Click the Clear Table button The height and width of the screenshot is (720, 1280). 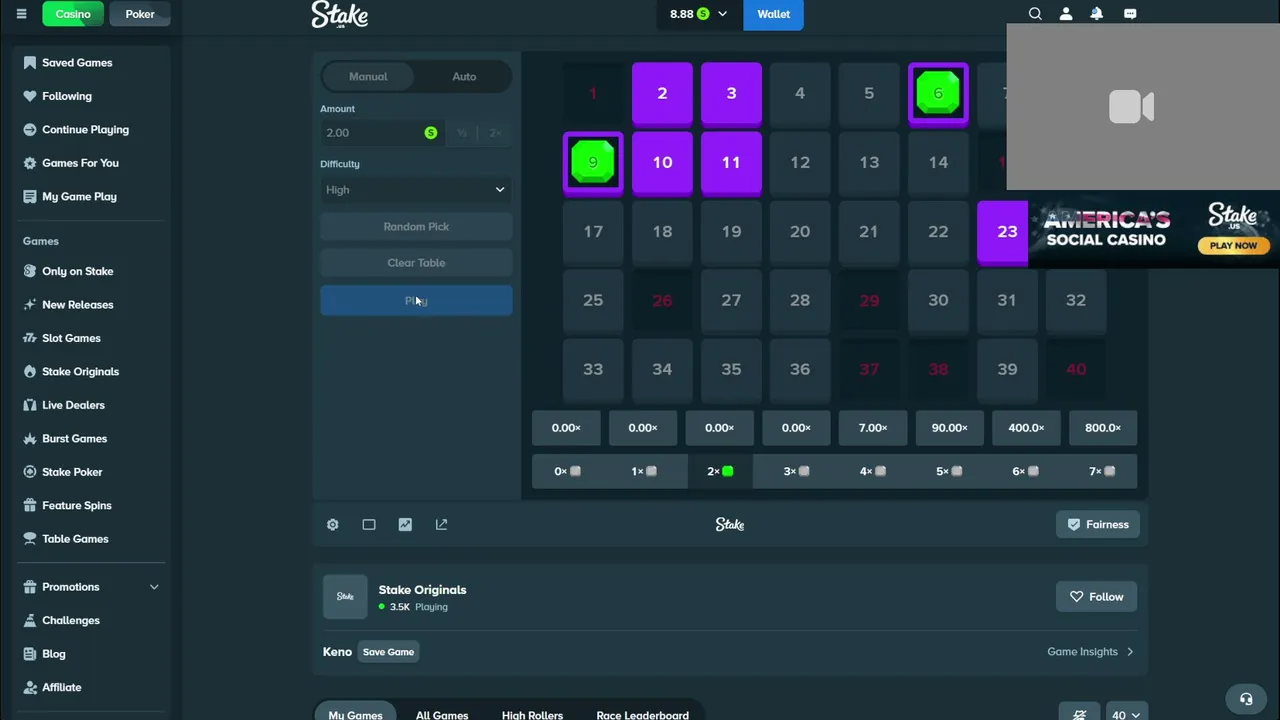click(x=416, y=262)
